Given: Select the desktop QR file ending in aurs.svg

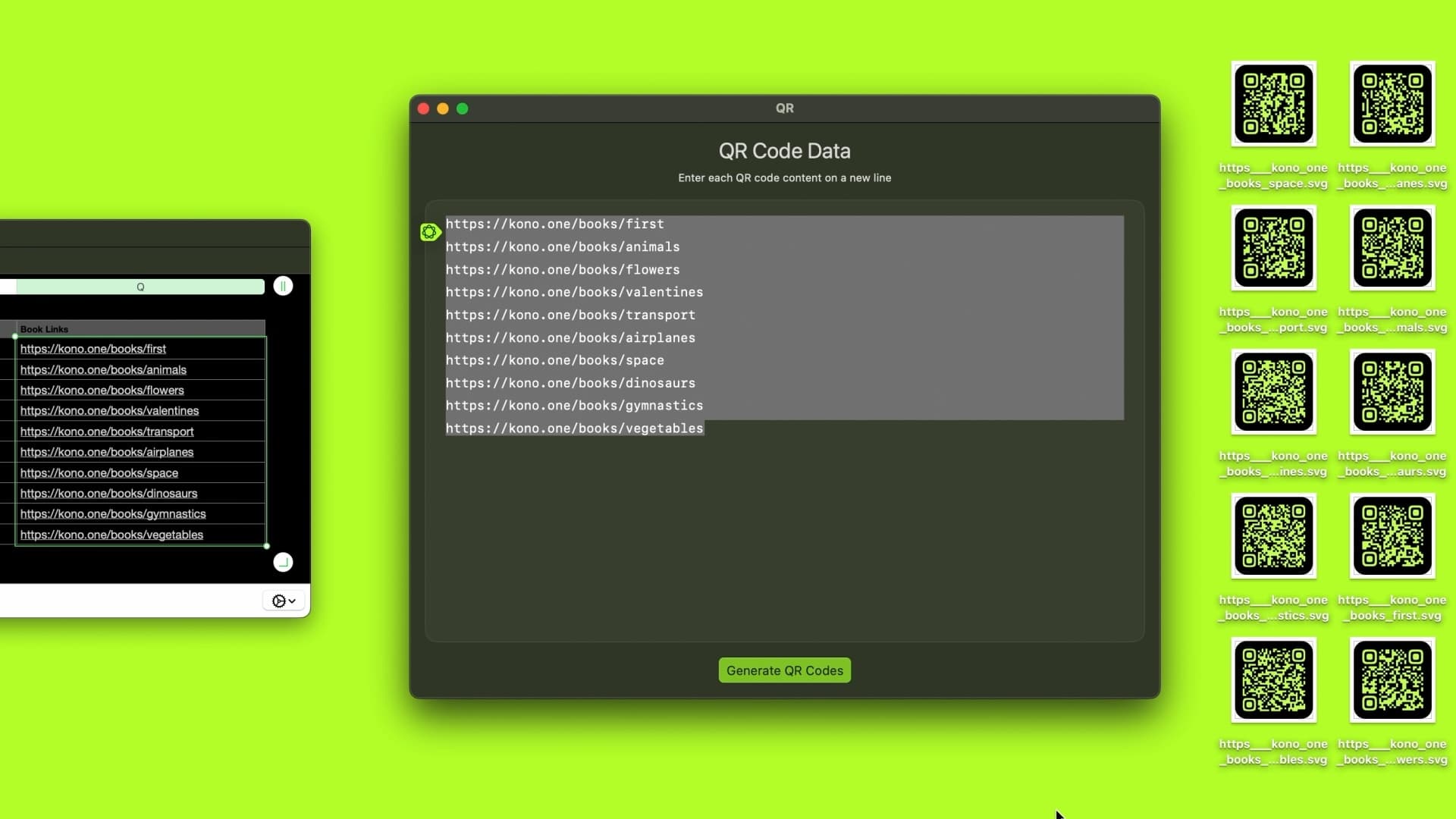Looking at the screenshot, I should click(x=1392, y=392).
